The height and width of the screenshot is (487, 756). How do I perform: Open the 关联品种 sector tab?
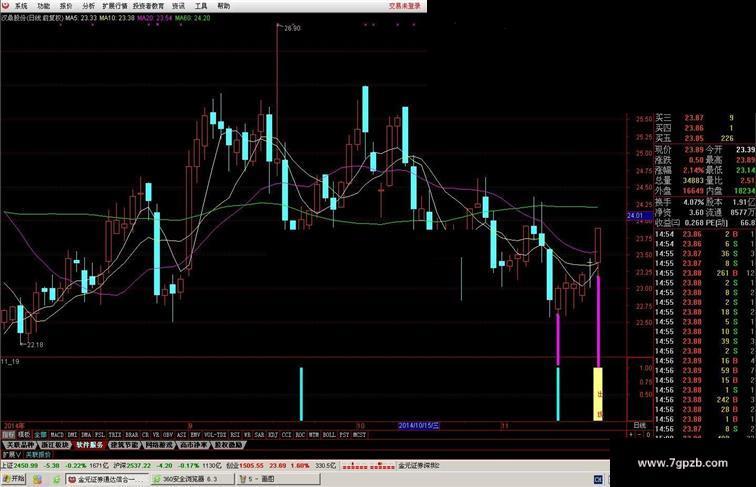[20, 445]
